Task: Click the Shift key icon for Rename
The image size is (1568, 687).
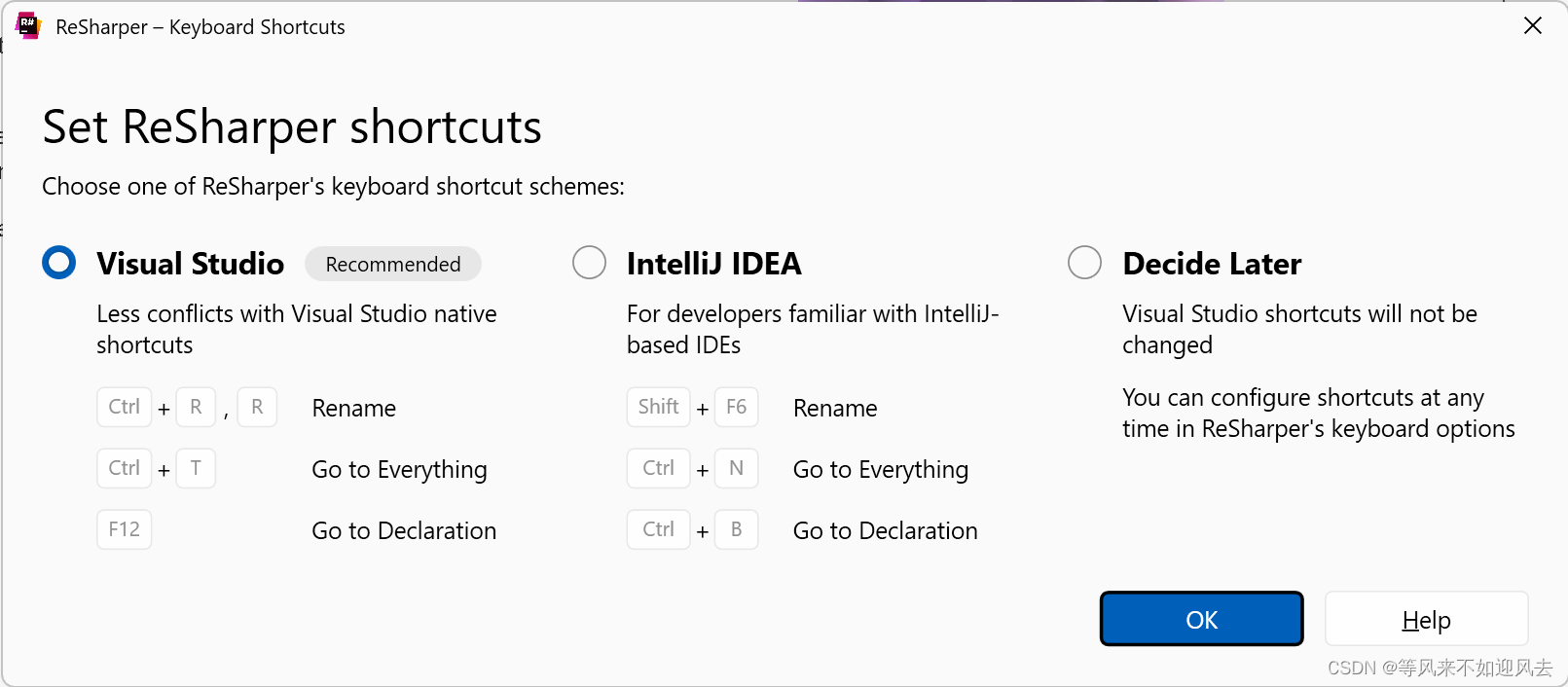Action: point(659,407)
